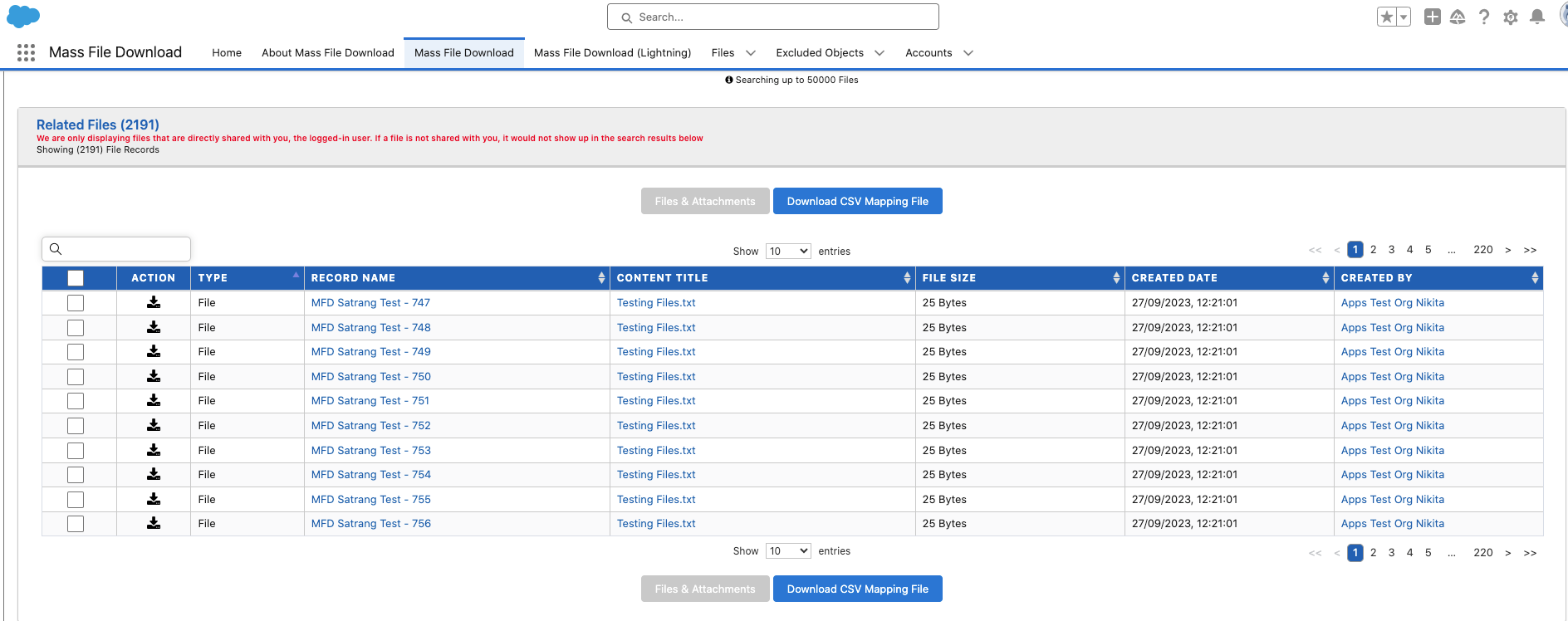Open bottom Show entries dropdown

click(788, 550)
